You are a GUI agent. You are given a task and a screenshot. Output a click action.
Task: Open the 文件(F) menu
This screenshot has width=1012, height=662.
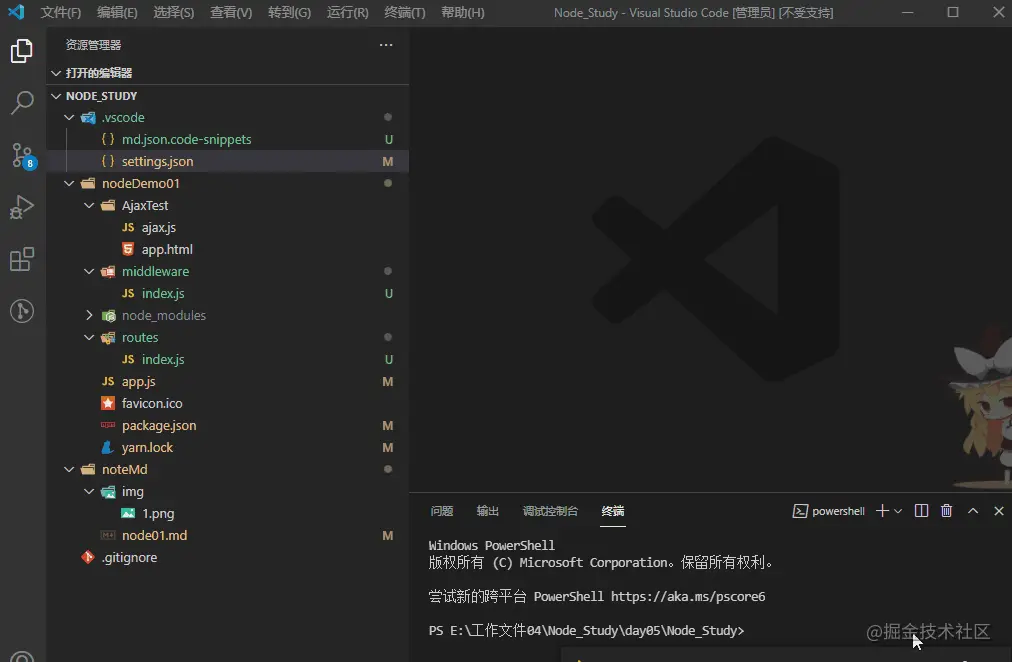coord(61,12)
